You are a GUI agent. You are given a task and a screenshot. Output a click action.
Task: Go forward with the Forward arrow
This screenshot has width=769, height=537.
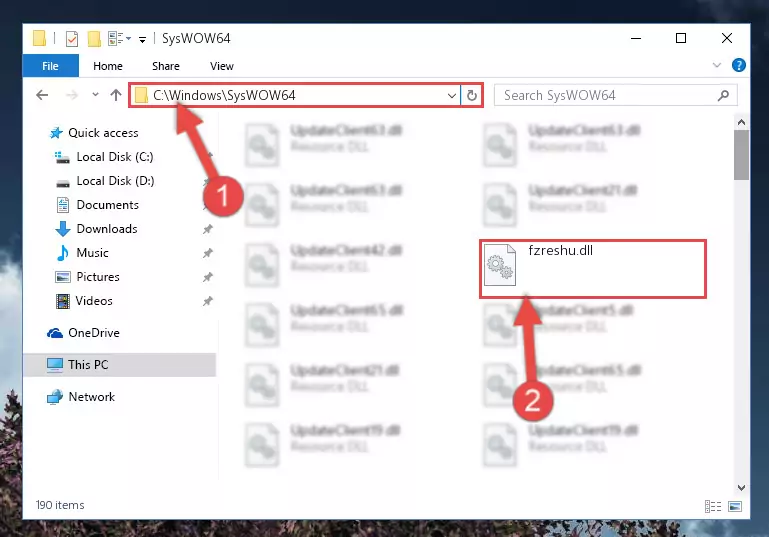pyautogui.click(x=72, y=95)
